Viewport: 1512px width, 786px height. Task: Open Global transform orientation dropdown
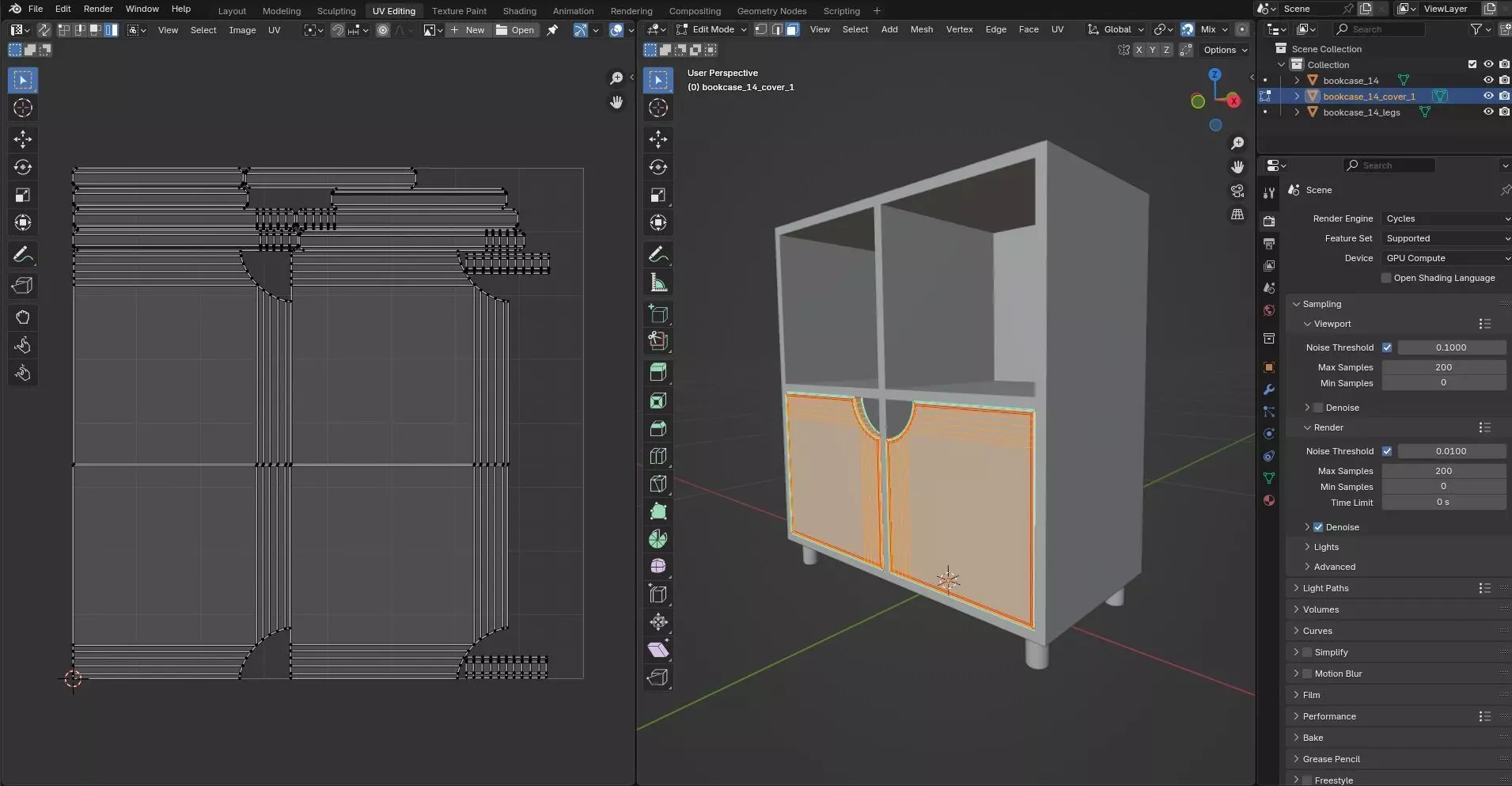1116,29
